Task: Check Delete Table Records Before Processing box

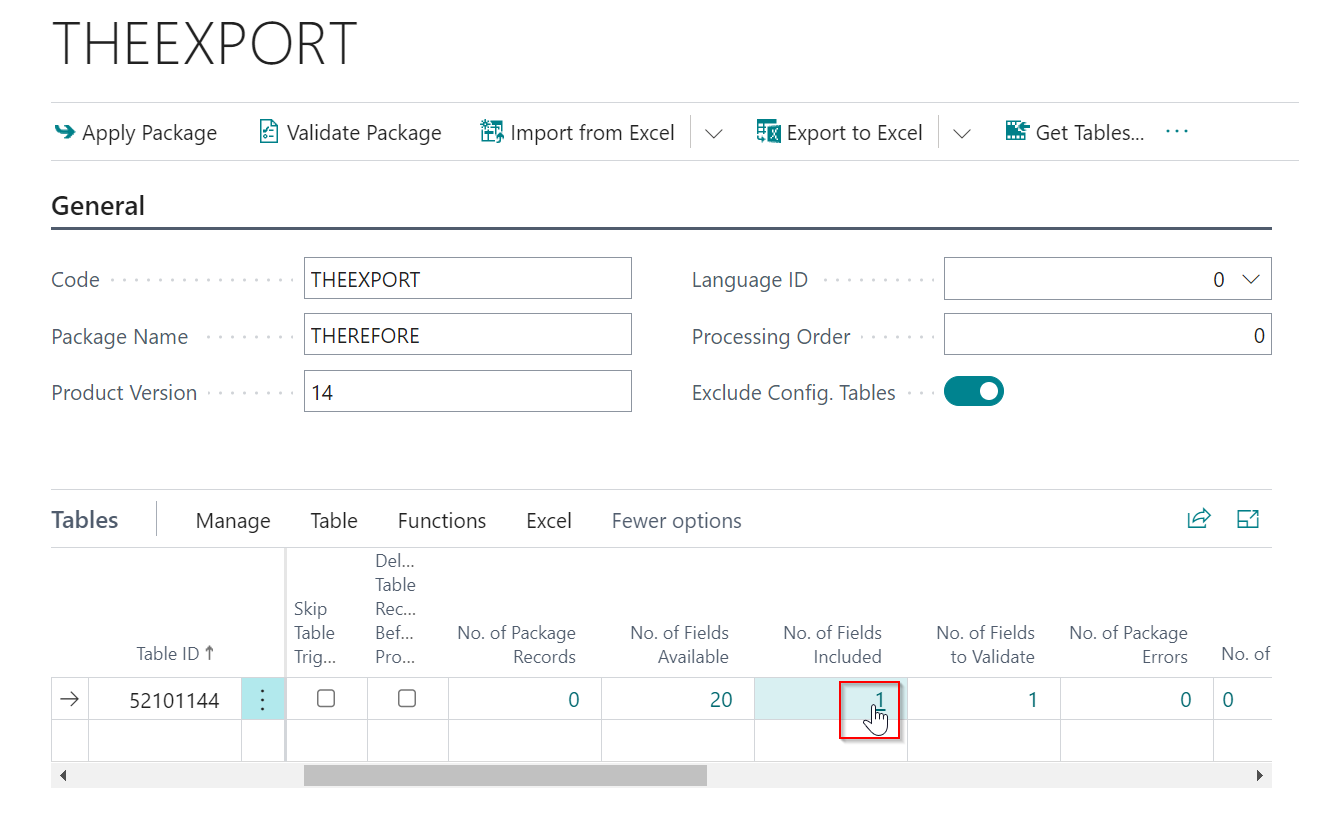Action: (x=407, y=699)
